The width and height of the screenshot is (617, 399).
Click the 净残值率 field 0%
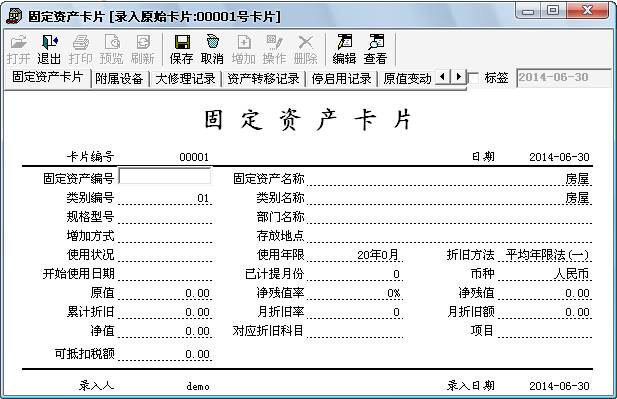355,293
